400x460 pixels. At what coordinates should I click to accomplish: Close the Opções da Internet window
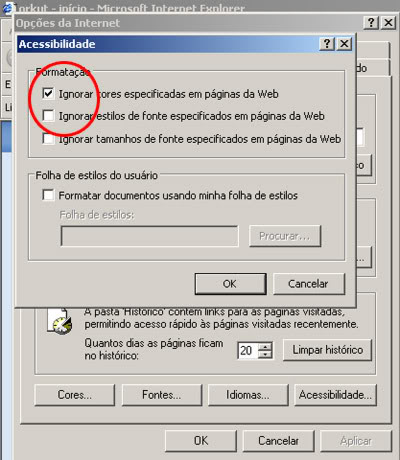point(388,23)
